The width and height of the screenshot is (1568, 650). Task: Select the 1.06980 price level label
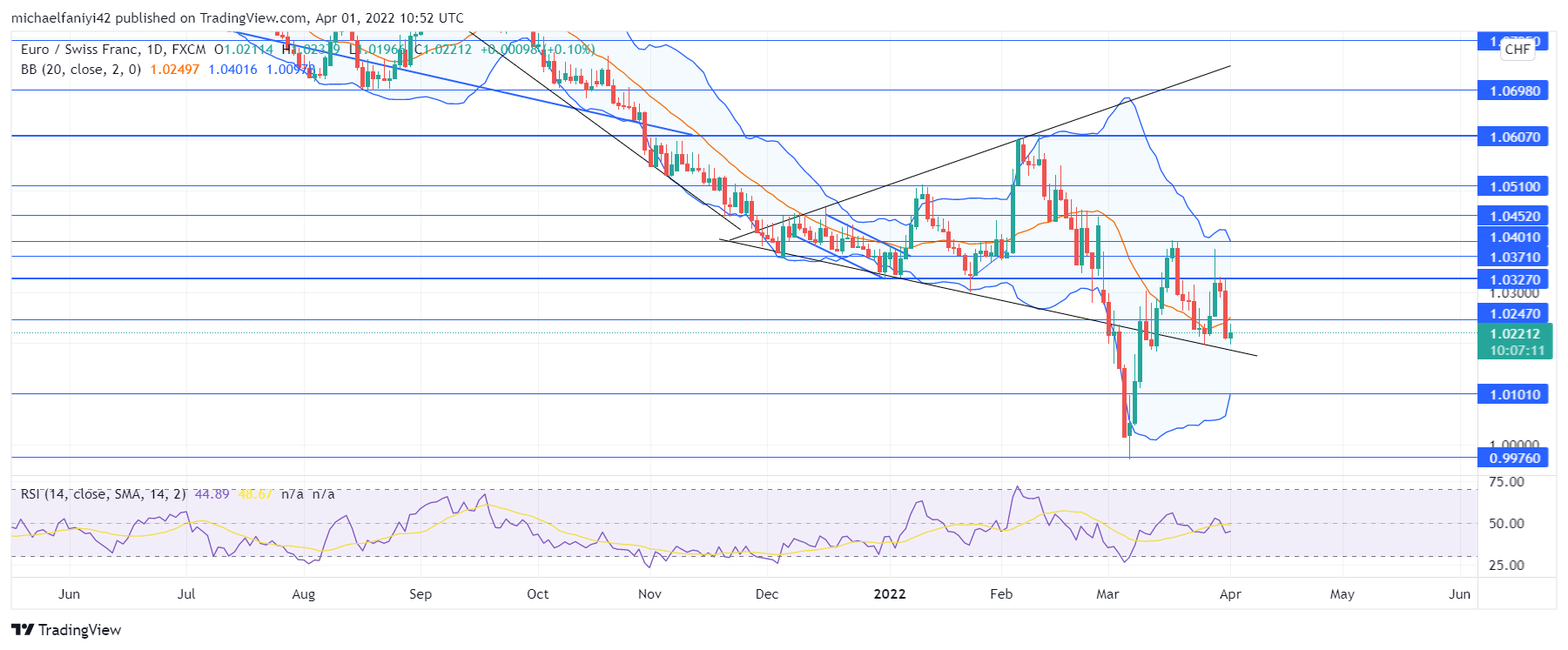tap(1513, 90)
